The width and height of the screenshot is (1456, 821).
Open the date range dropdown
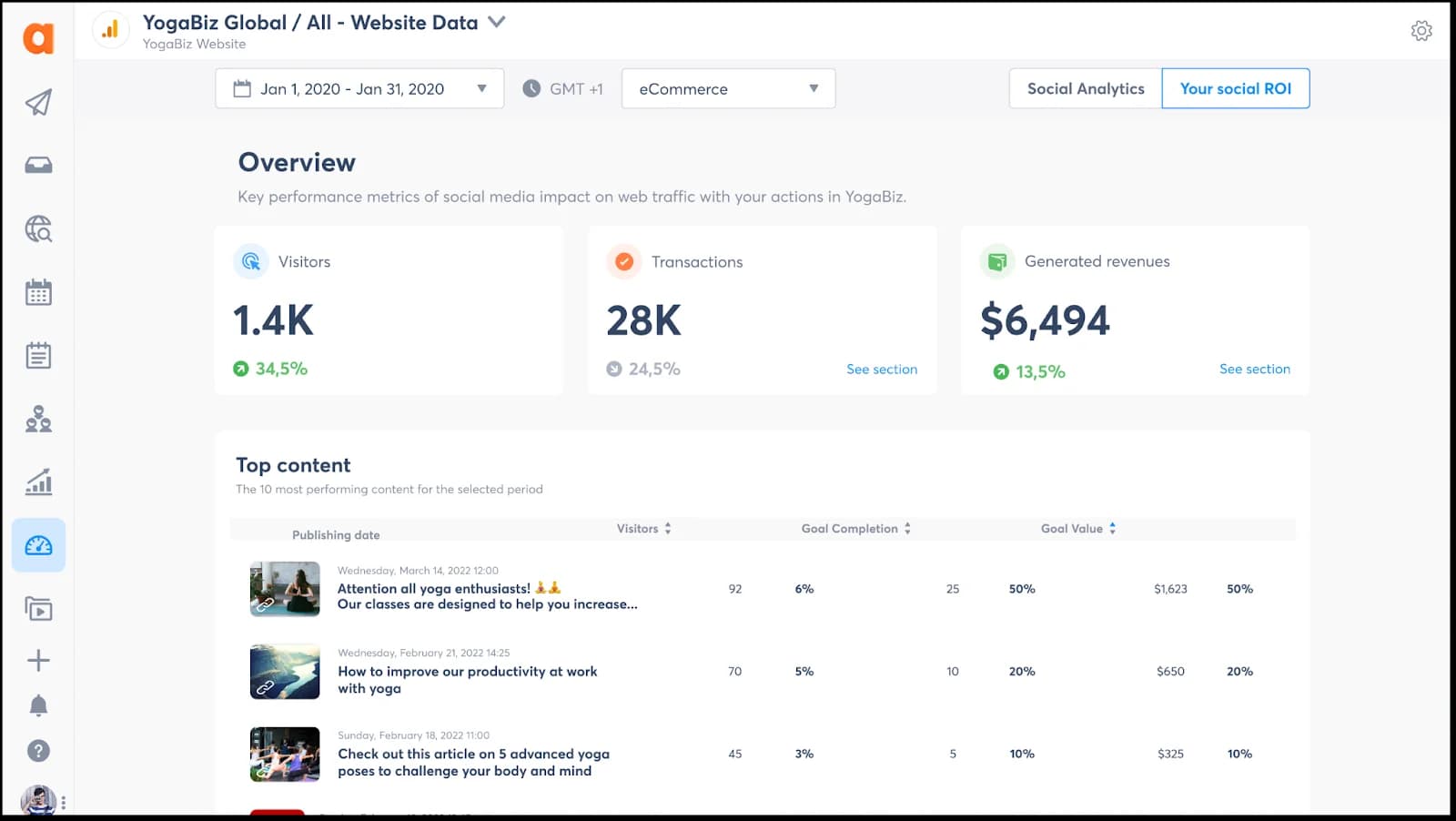coord(483,88)
